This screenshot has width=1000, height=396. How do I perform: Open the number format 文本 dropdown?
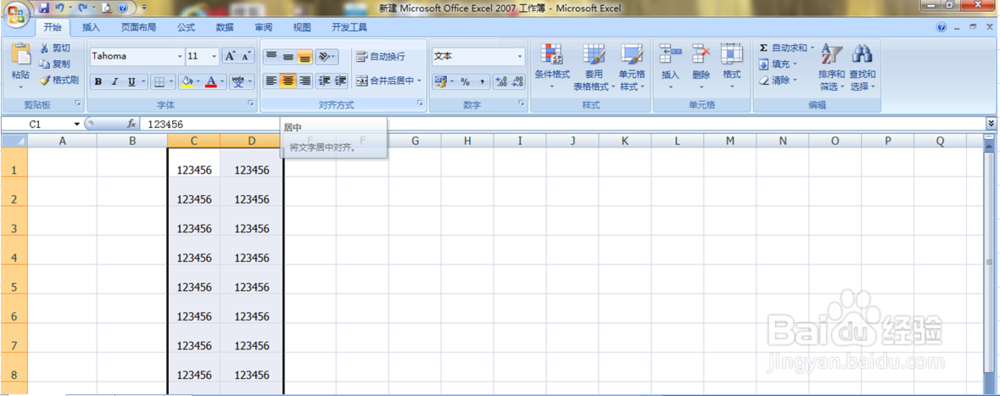(520, 56)
